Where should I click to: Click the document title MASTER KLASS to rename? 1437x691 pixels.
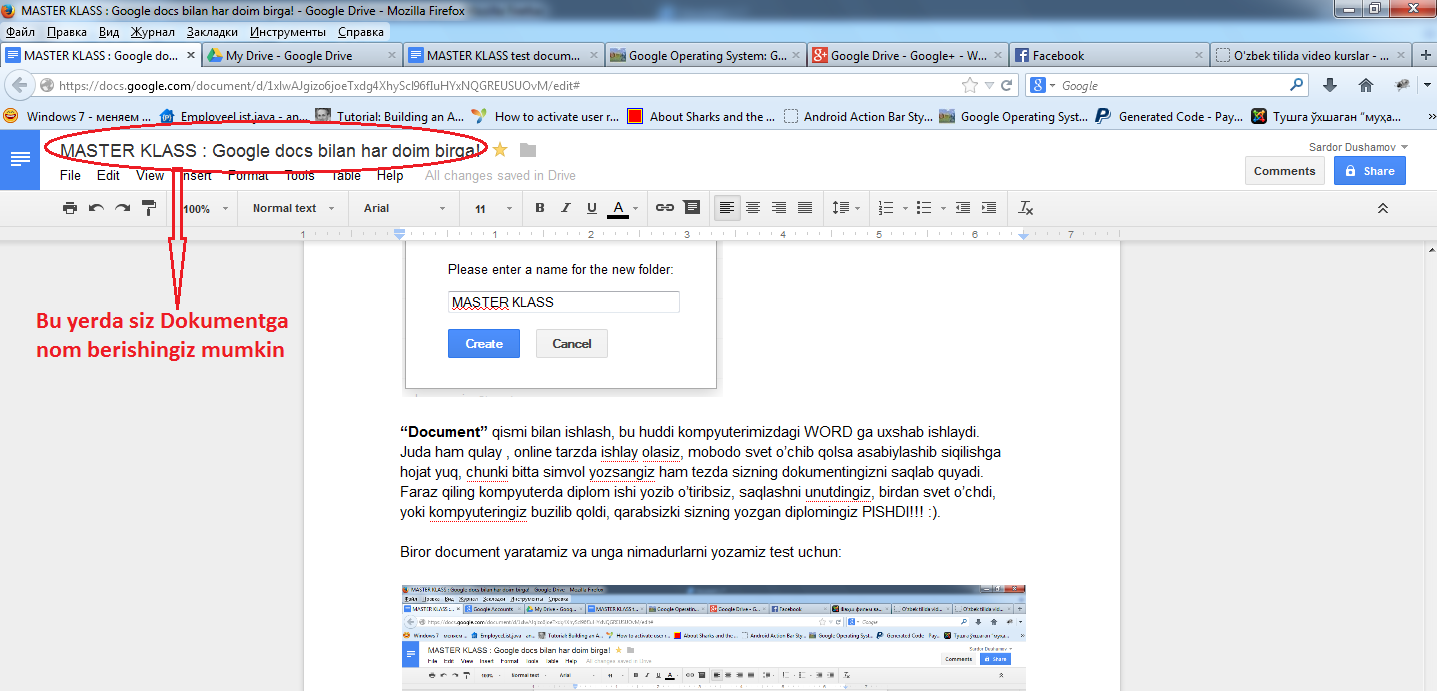[x=270, y=150]
